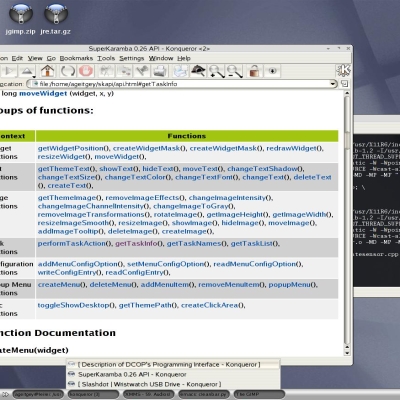Image resolution: width=400 pixels, height=400 pixels.
Task: Open the rotateImage() link
Action: click(178, 215)
